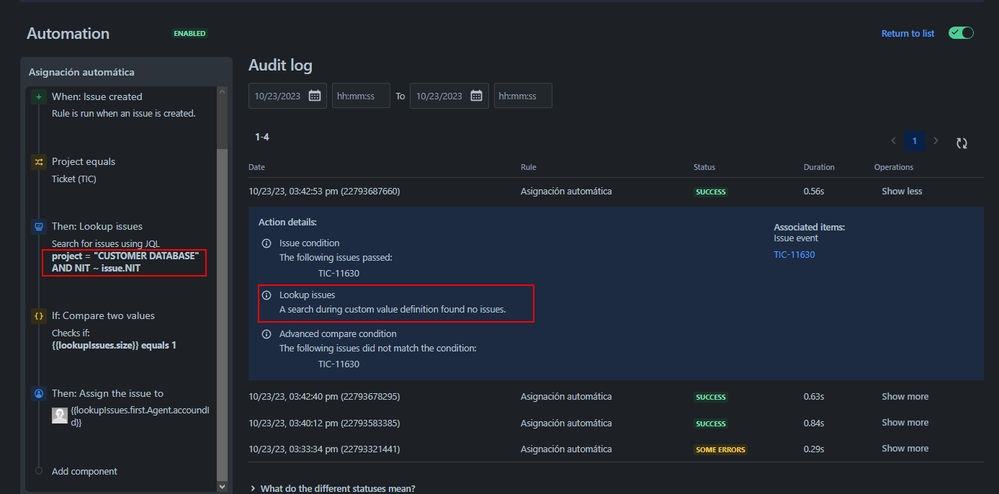Click Return to list link
The height and width of the screenshot is (494, 999).
click(x=907, y=33)
